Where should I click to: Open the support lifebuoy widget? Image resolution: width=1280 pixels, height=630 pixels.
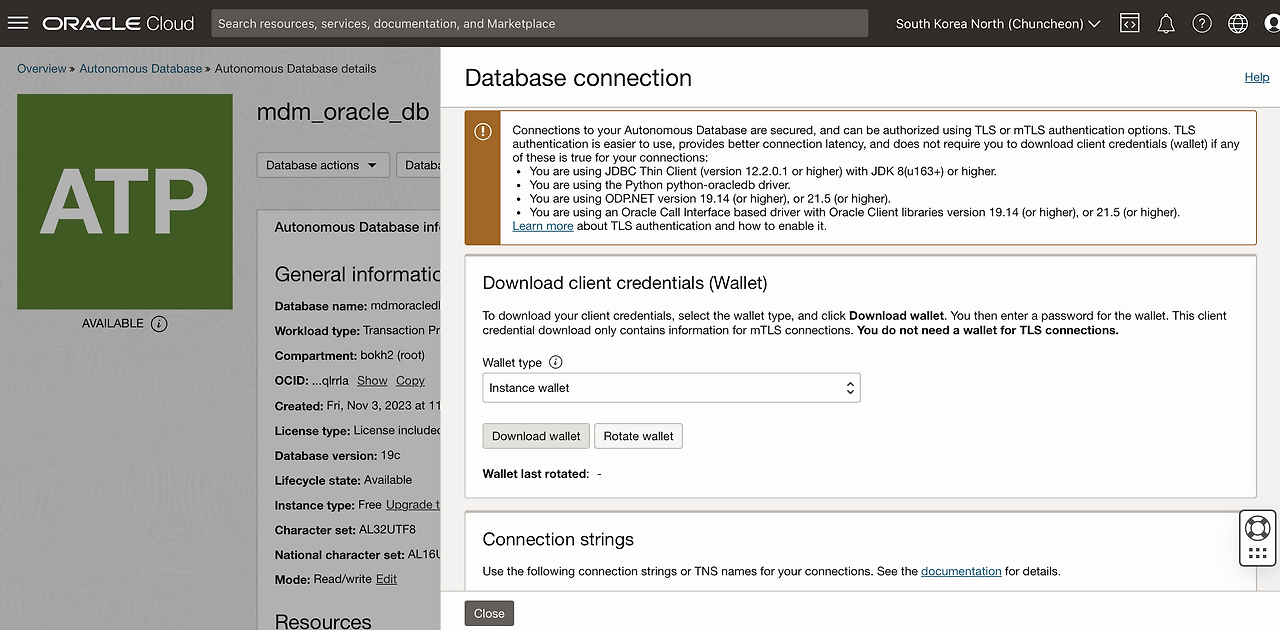[x=1257, y=527]
